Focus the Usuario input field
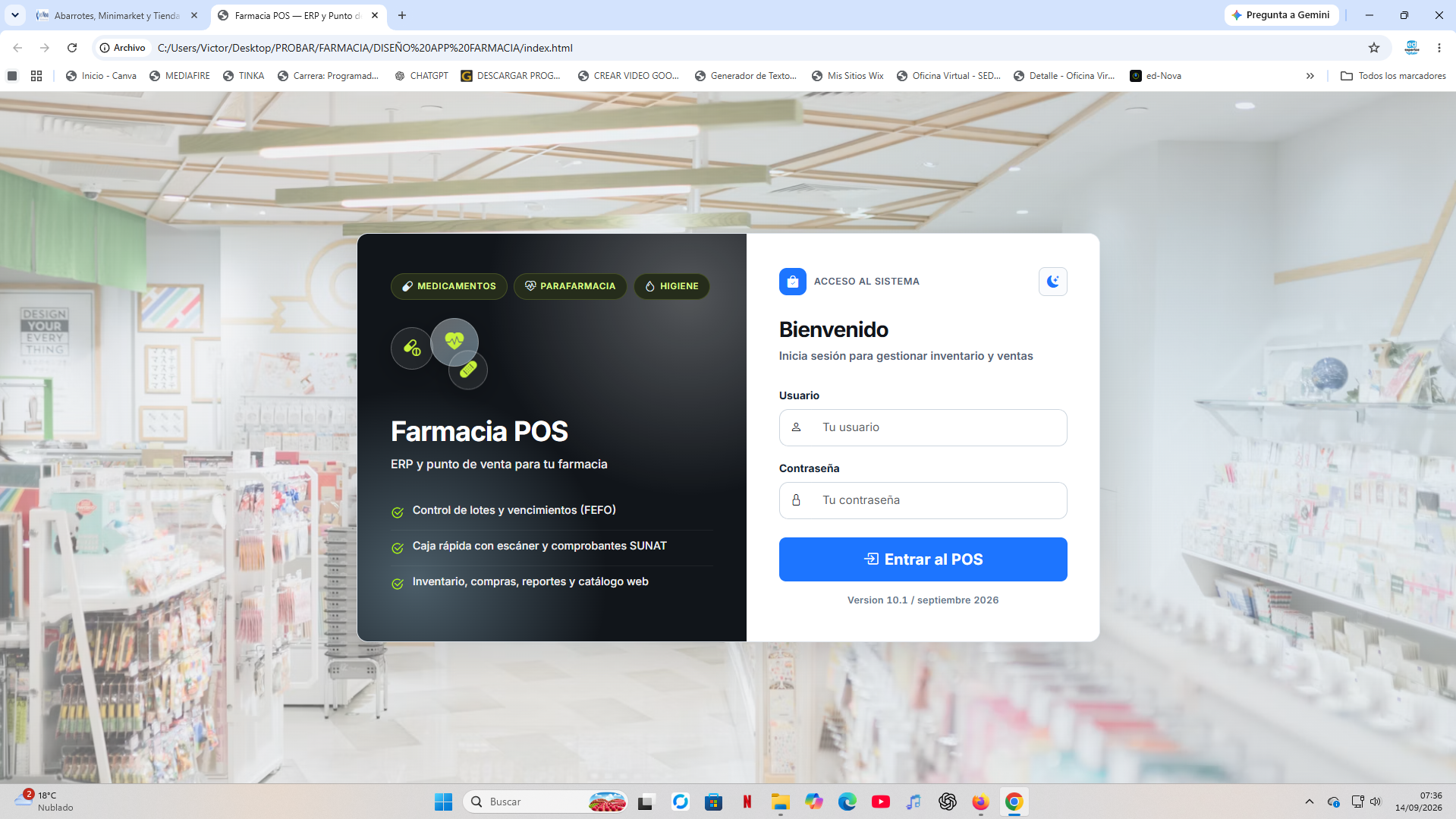1456x819 pixels. [x=923, y=427]
